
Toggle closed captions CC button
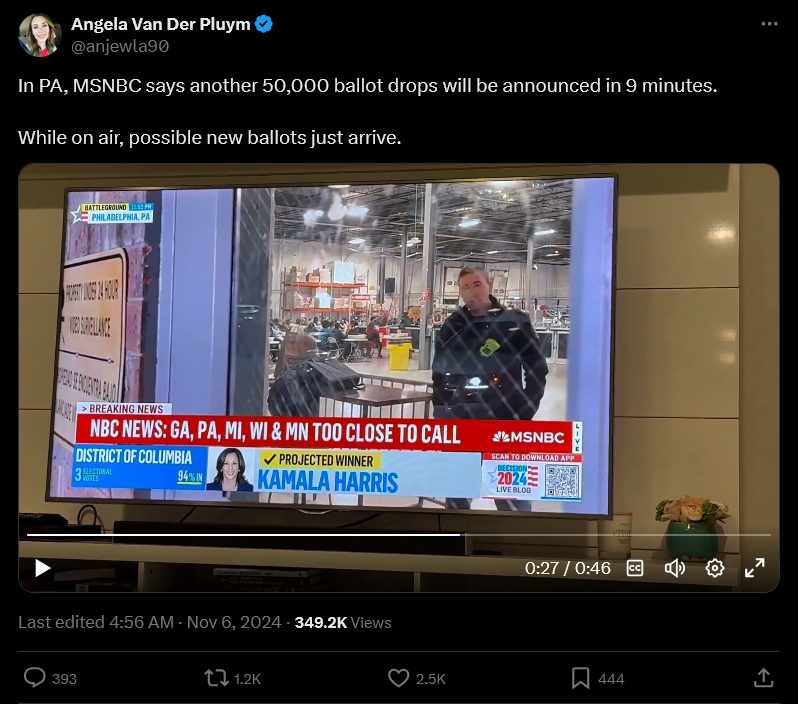pos(635,568)
